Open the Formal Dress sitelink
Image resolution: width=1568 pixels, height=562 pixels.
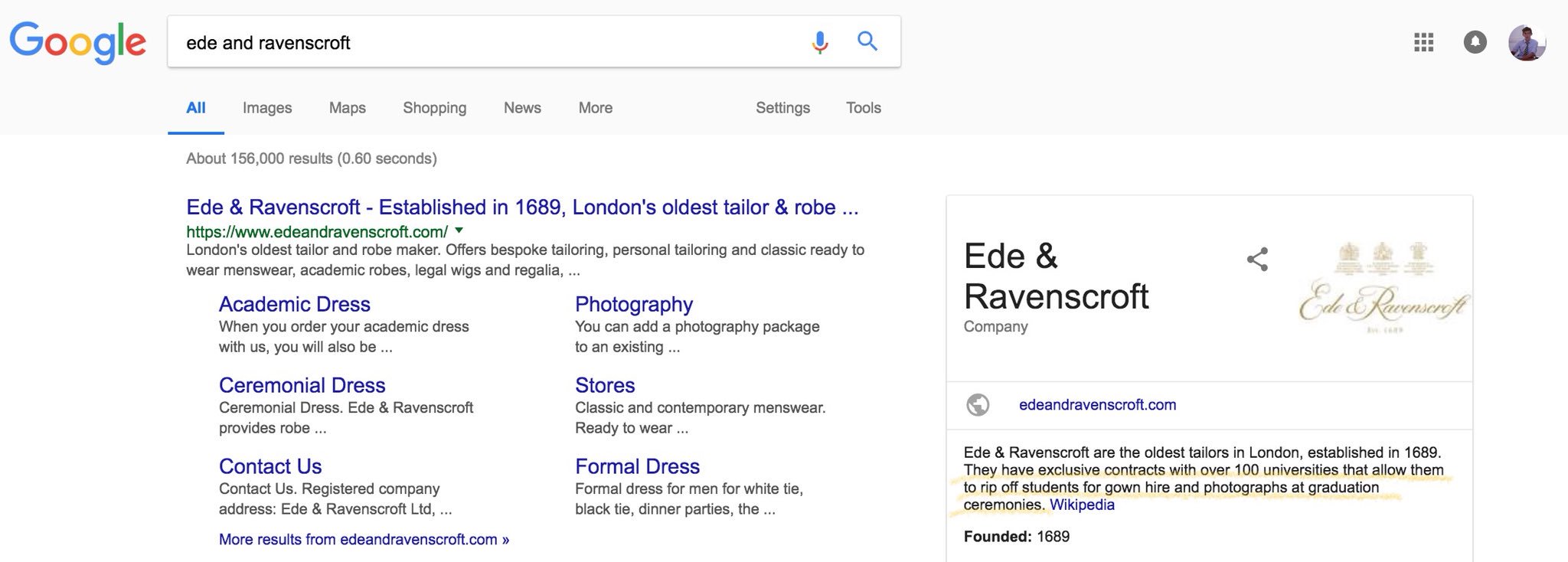637,466
